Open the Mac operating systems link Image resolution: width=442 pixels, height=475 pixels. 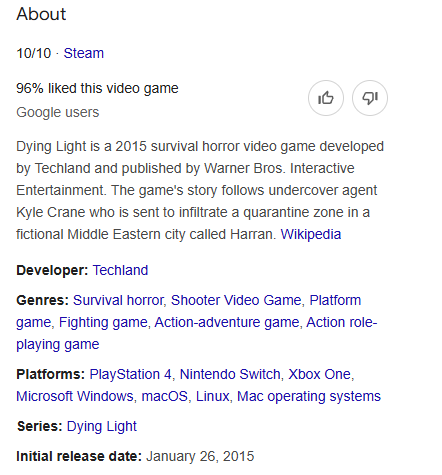(309, 396)
